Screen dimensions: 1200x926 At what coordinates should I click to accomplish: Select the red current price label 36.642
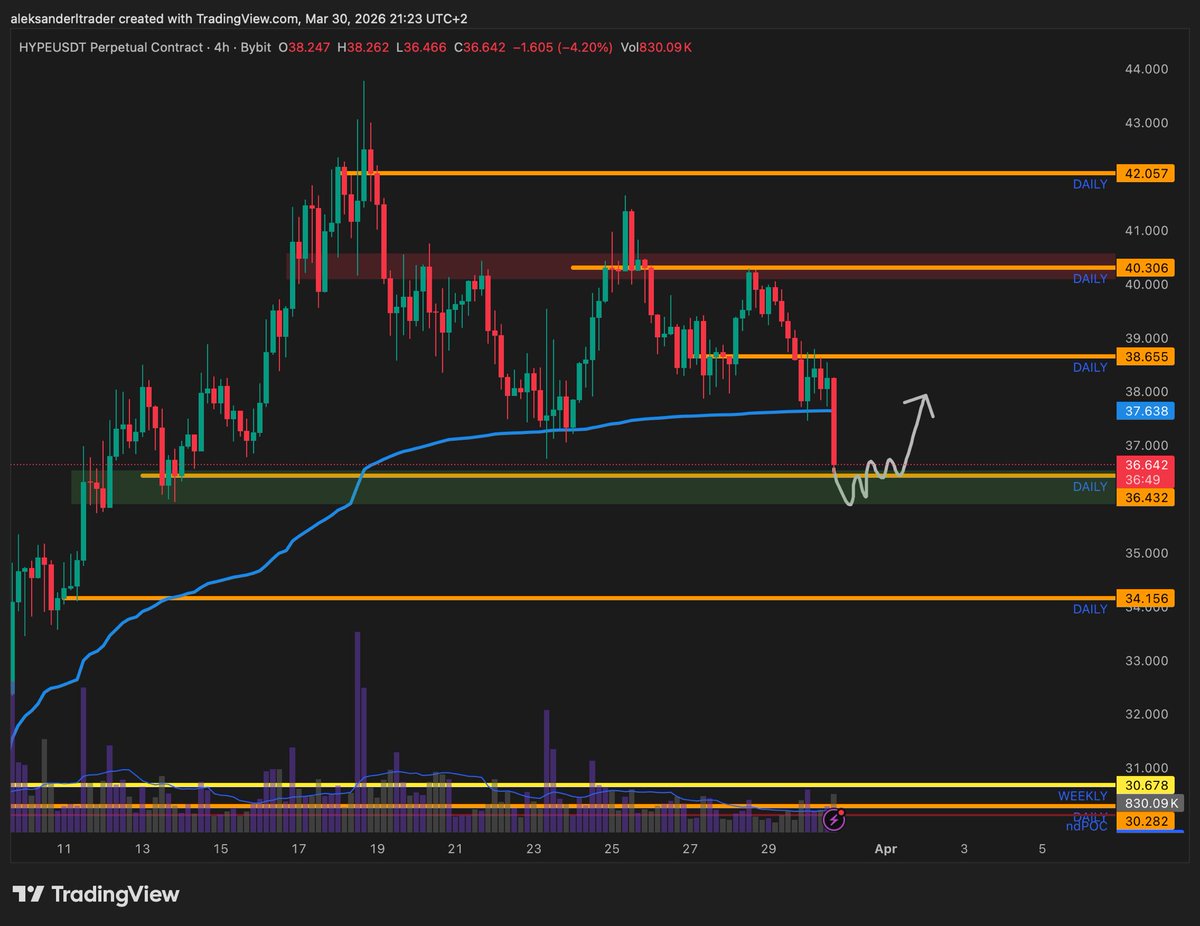(1146, 465)
